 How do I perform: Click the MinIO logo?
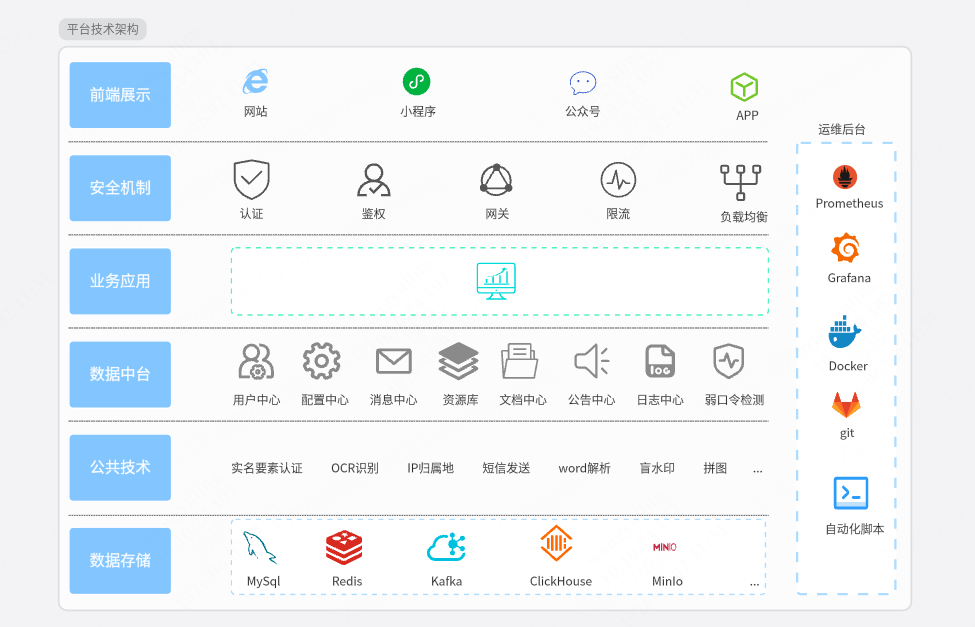(x=665, y=547)
